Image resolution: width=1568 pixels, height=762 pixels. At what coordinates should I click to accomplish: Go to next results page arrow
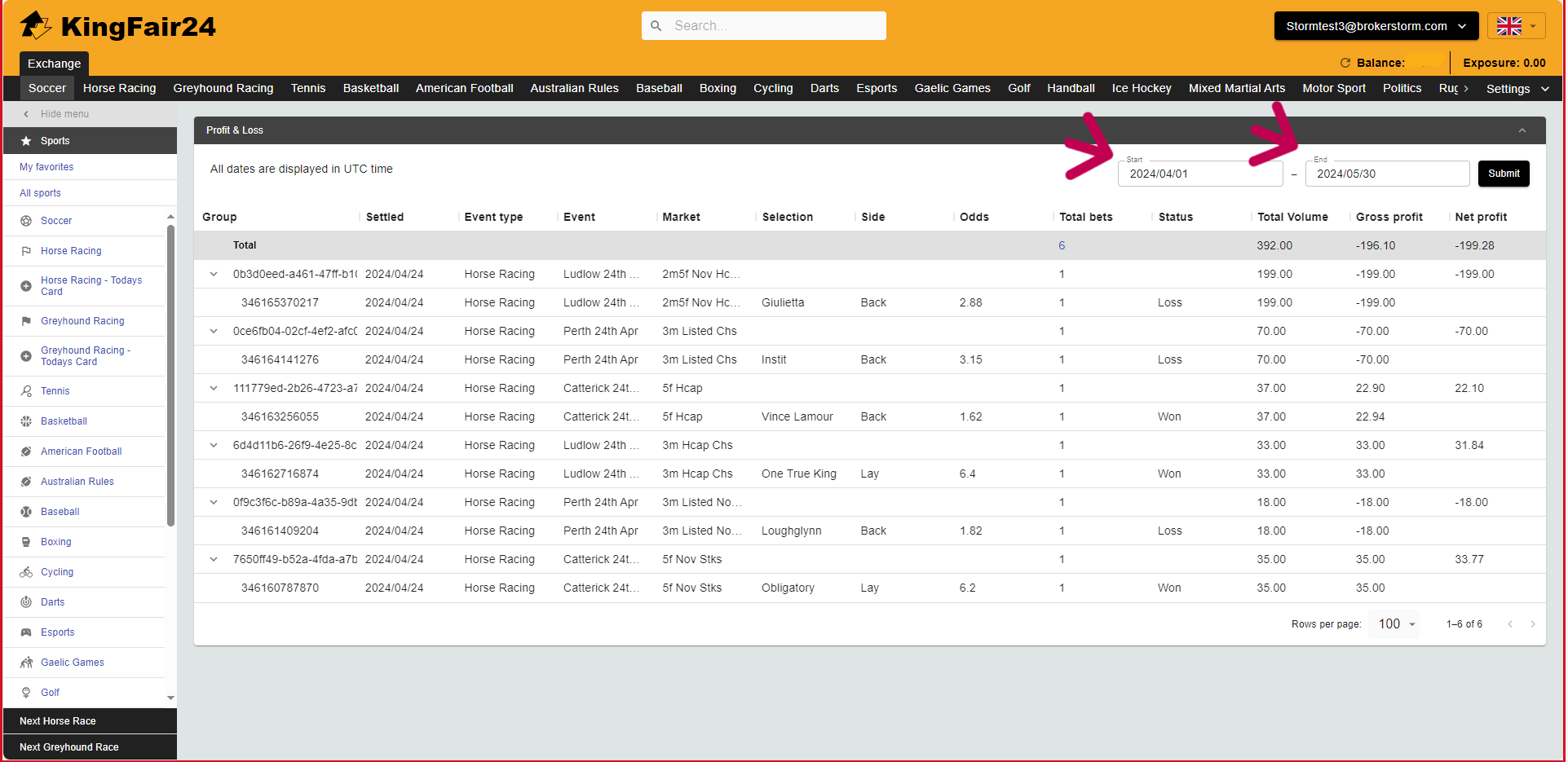pyautogui.click(x=1533, y=624)
